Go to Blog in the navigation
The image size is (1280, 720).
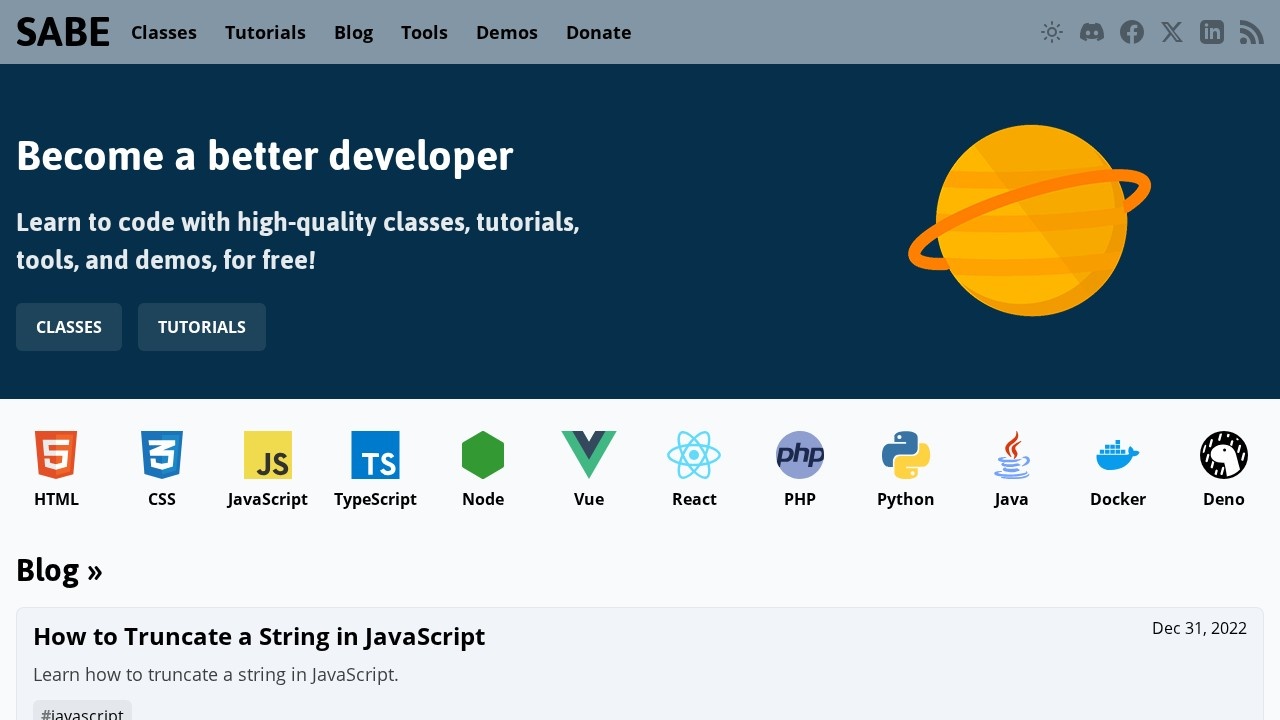click(x=353, y=32)
